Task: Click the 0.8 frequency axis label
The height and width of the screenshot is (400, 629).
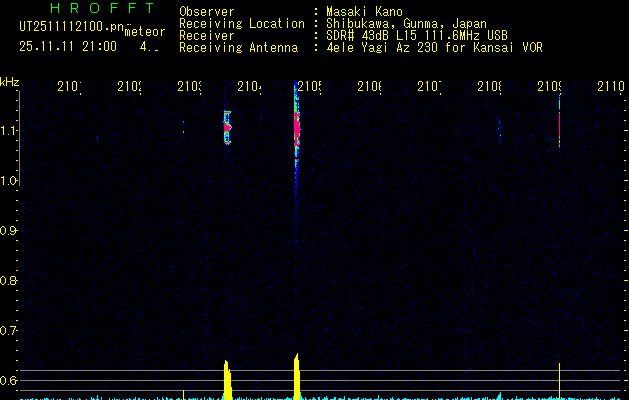Action: click(x=8, y=280)
